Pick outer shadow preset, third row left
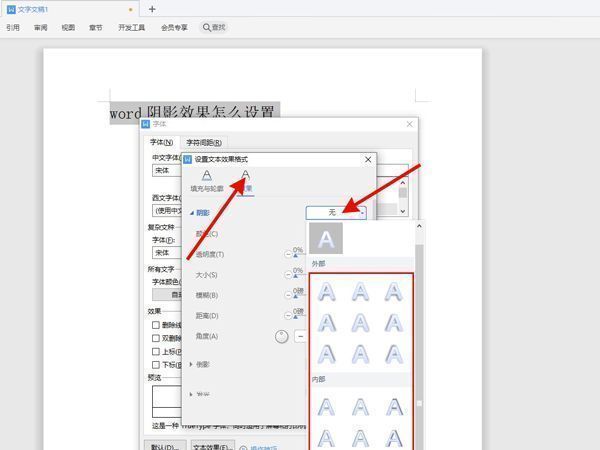Screen dimensions: 600x450 click(326, 354)
